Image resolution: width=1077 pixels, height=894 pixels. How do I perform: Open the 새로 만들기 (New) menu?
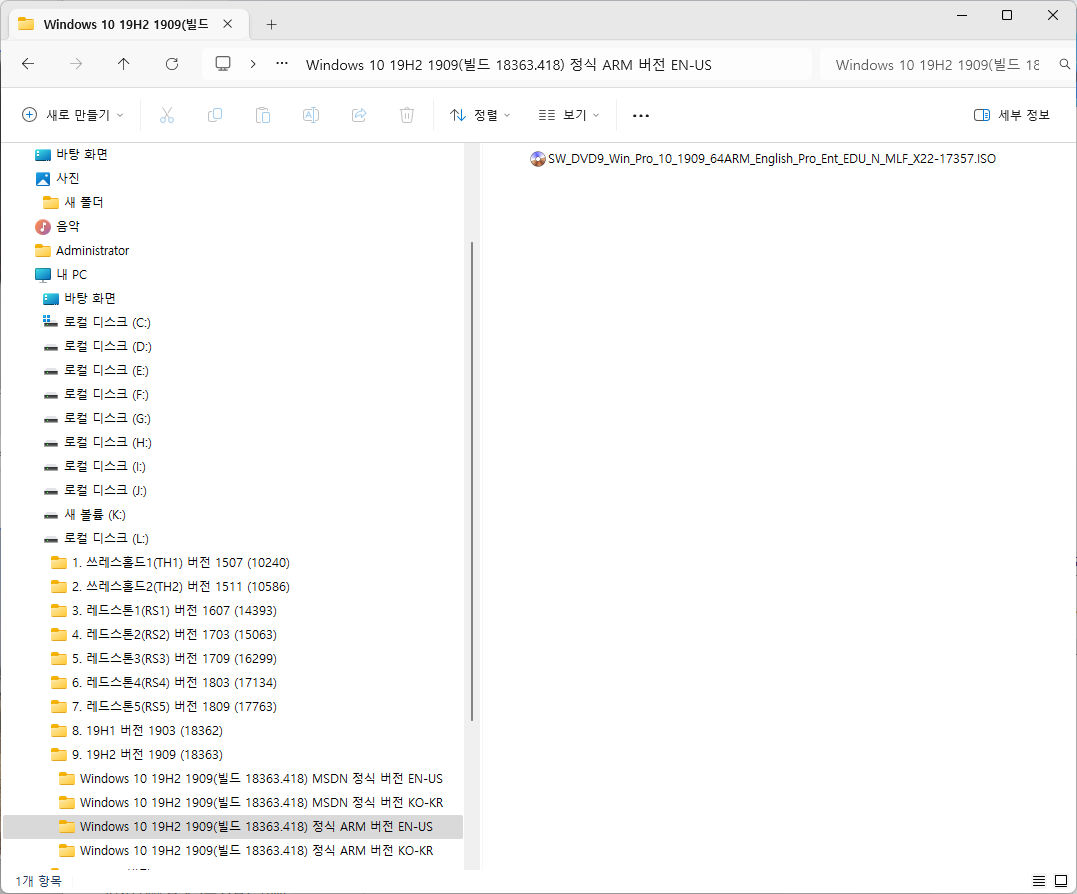(73, 115)
